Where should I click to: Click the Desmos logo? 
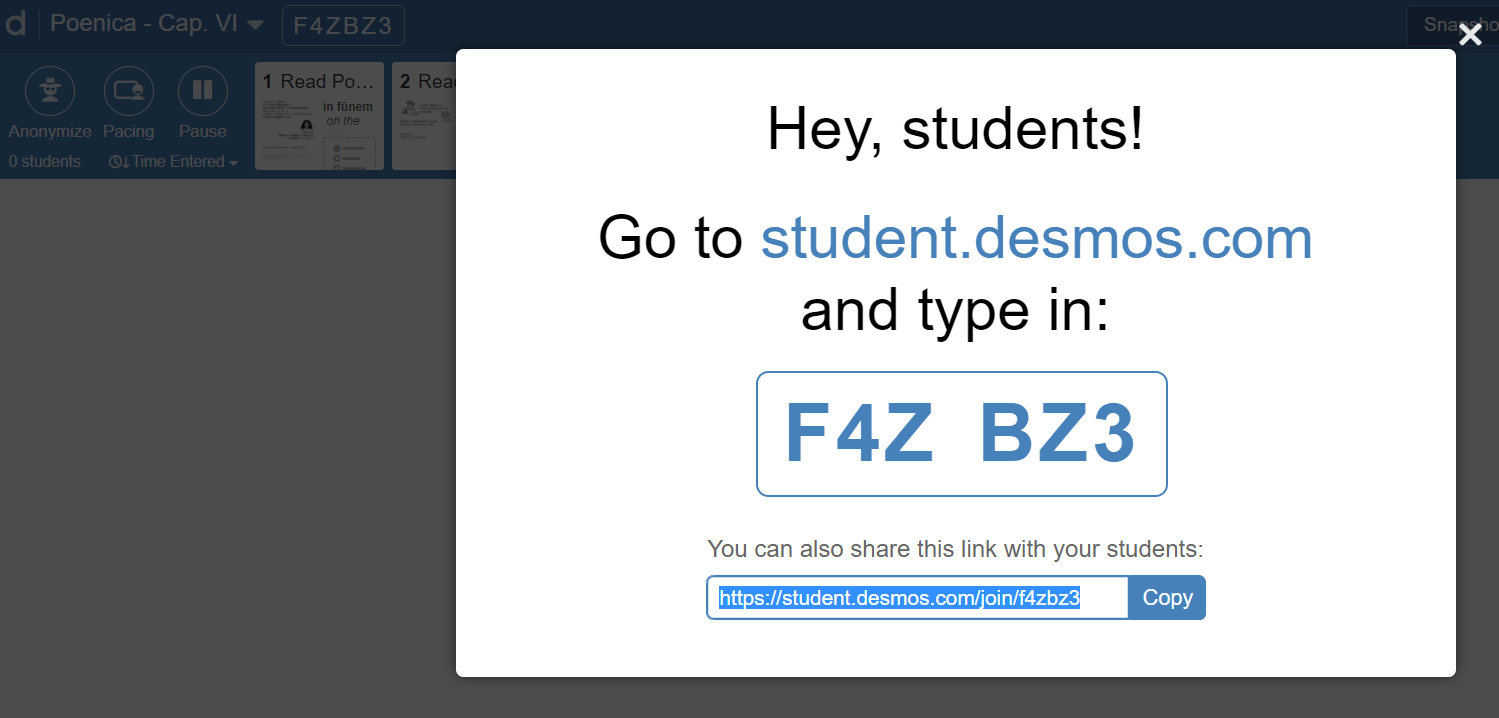pyautogui.click(x=15, y=24)
